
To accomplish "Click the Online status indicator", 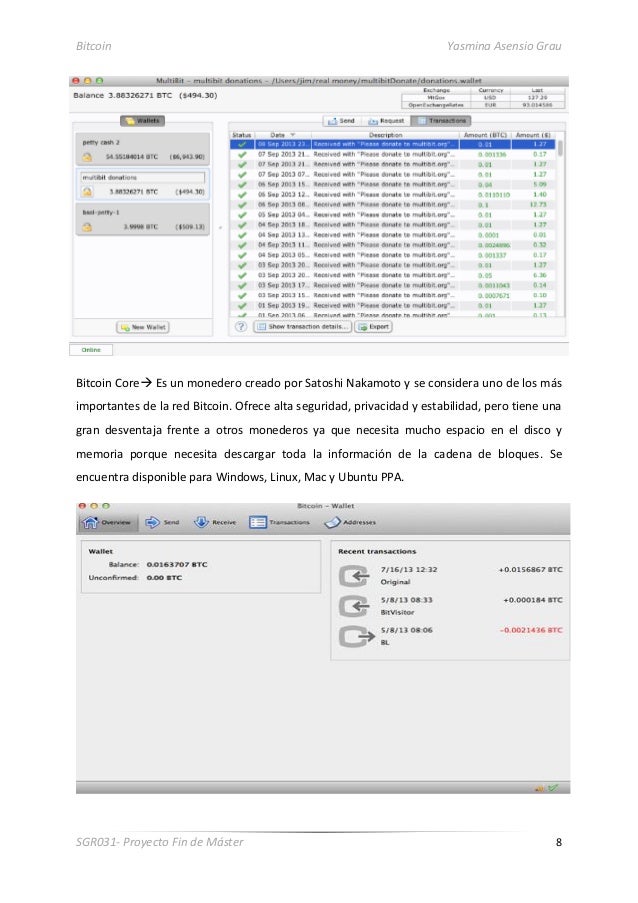I will pyautogui.click(x=91, y=350).
